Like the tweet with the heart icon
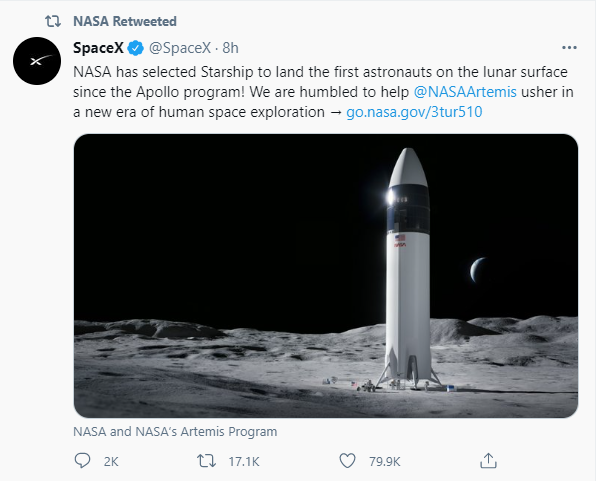 click(347, 461)
